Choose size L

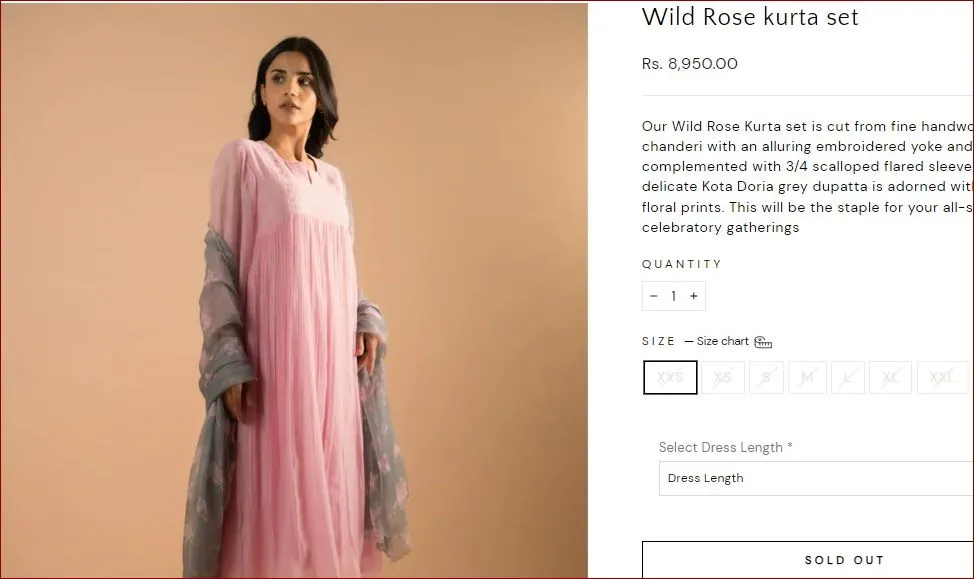(848, 378)
